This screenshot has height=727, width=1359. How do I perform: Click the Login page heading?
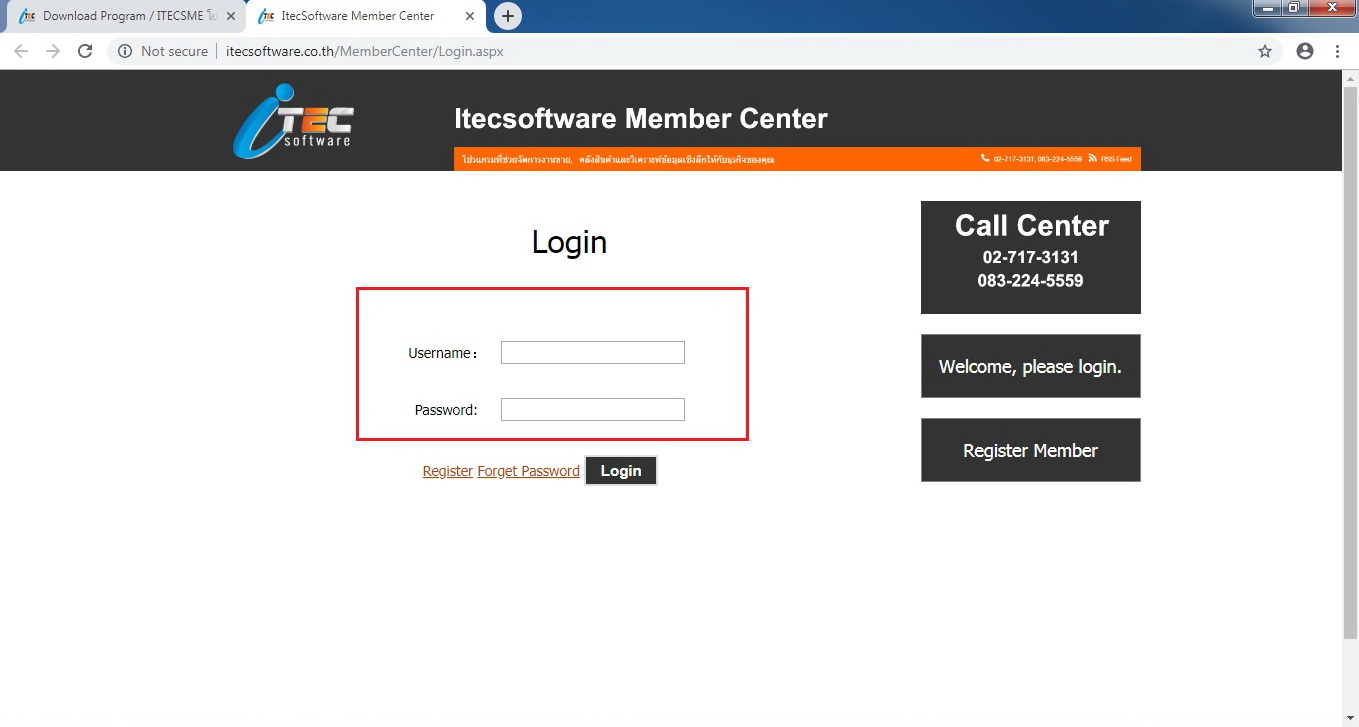[569, 242]
